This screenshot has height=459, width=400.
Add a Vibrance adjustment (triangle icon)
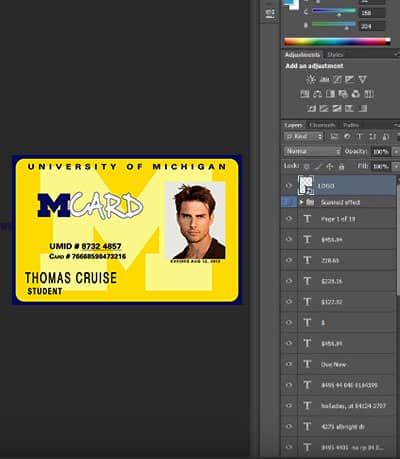click(363, 79)
